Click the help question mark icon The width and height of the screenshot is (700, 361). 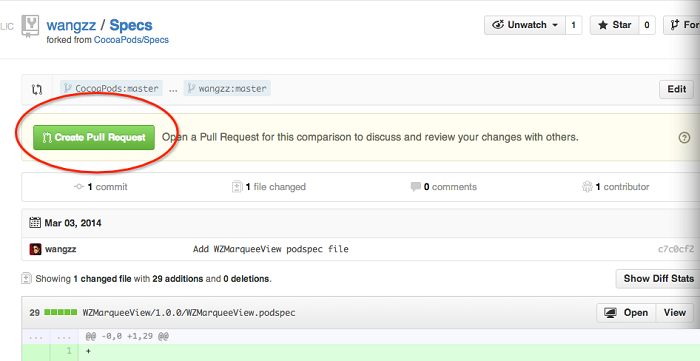684,138
